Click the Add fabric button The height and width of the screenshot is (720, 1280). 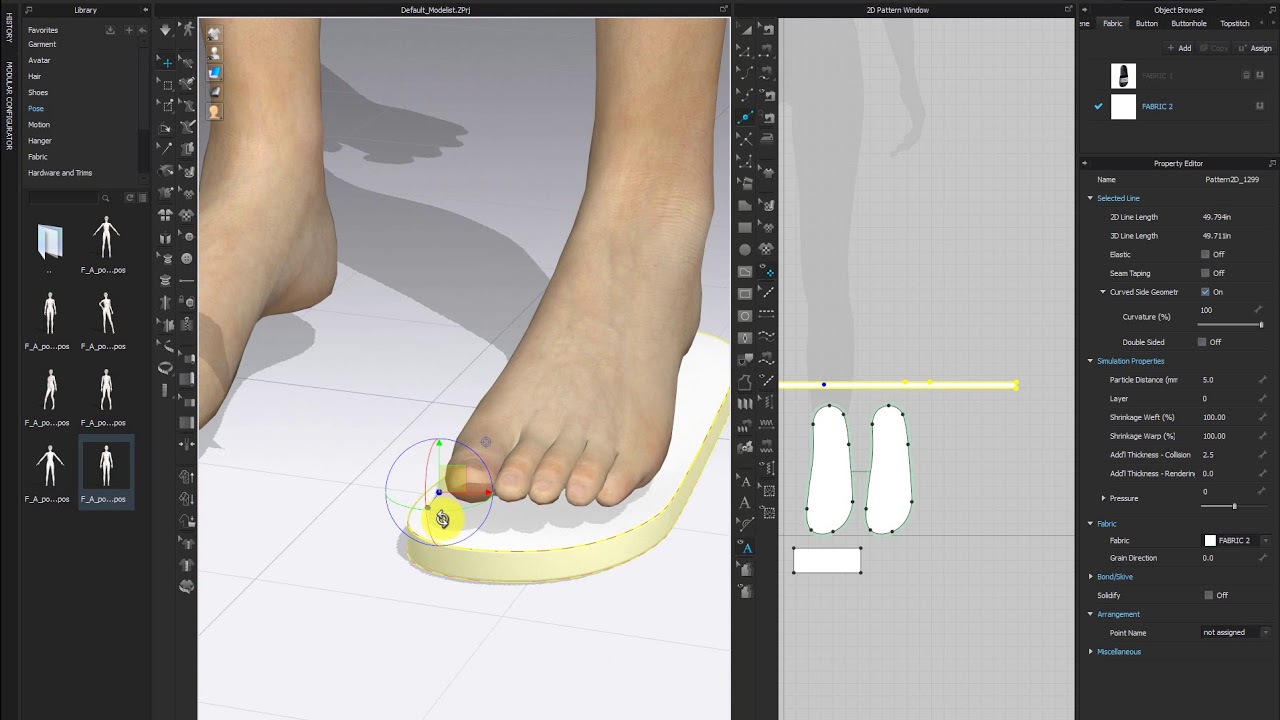coord(1179,48)
